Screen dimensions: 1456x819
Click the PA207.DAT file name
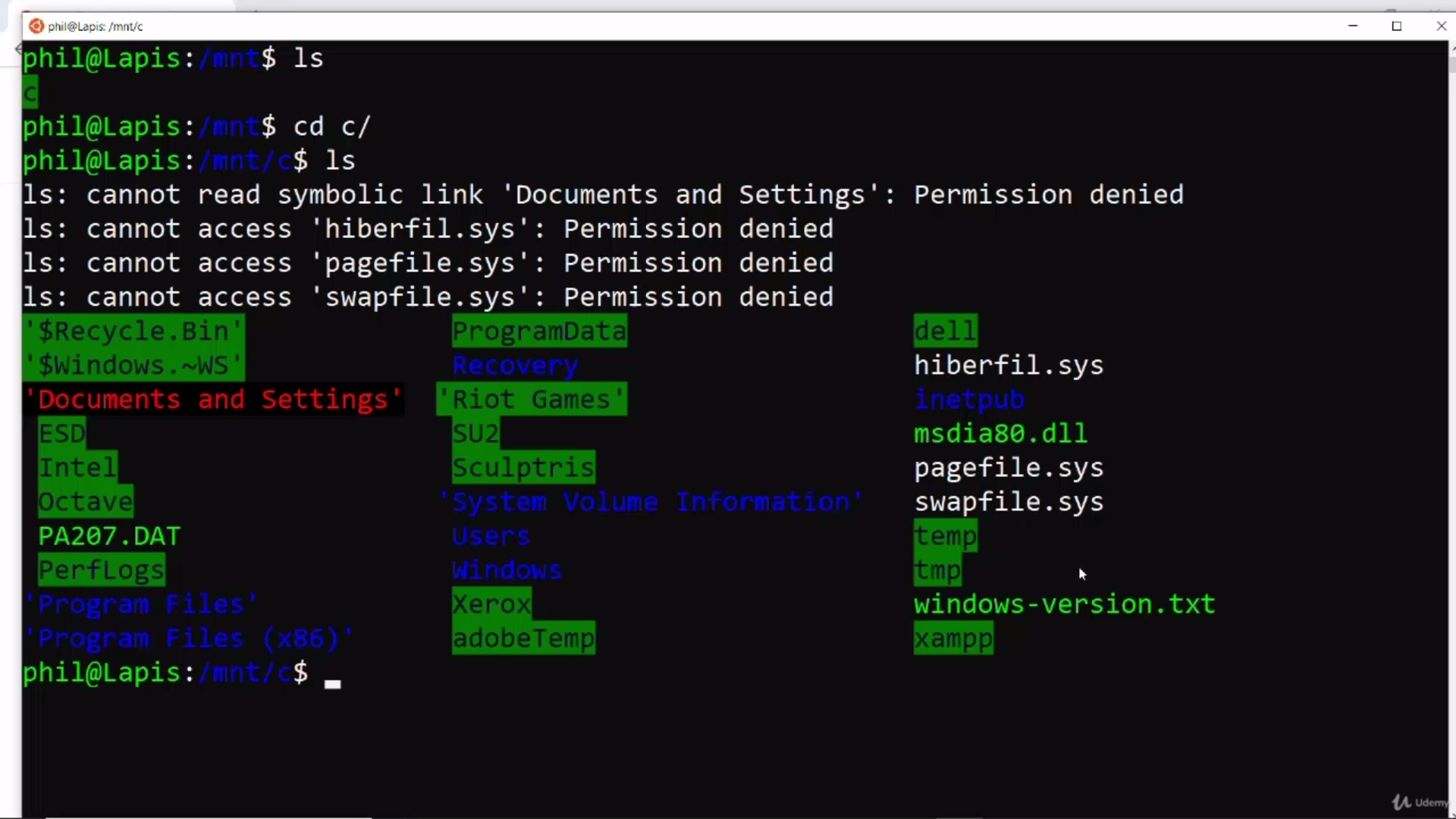tap(109, 536)
